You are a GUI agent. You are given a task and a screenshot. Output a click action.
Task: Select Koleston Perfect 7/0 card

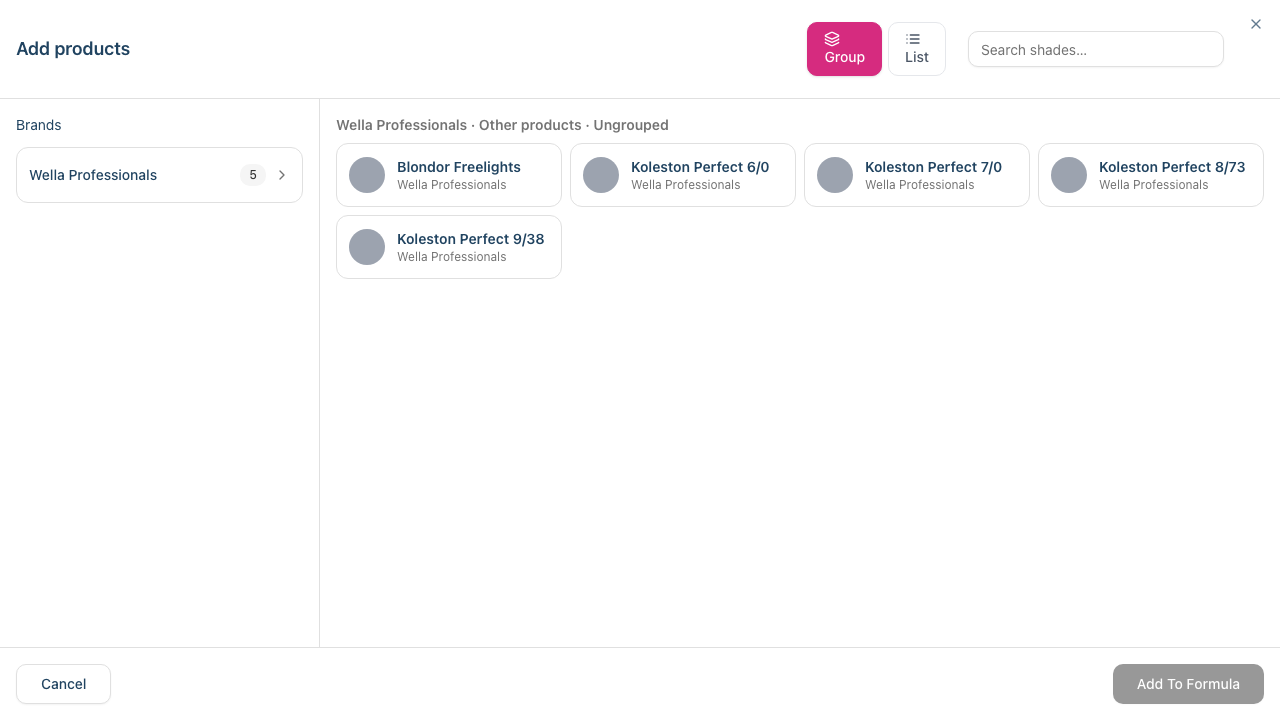917,175
